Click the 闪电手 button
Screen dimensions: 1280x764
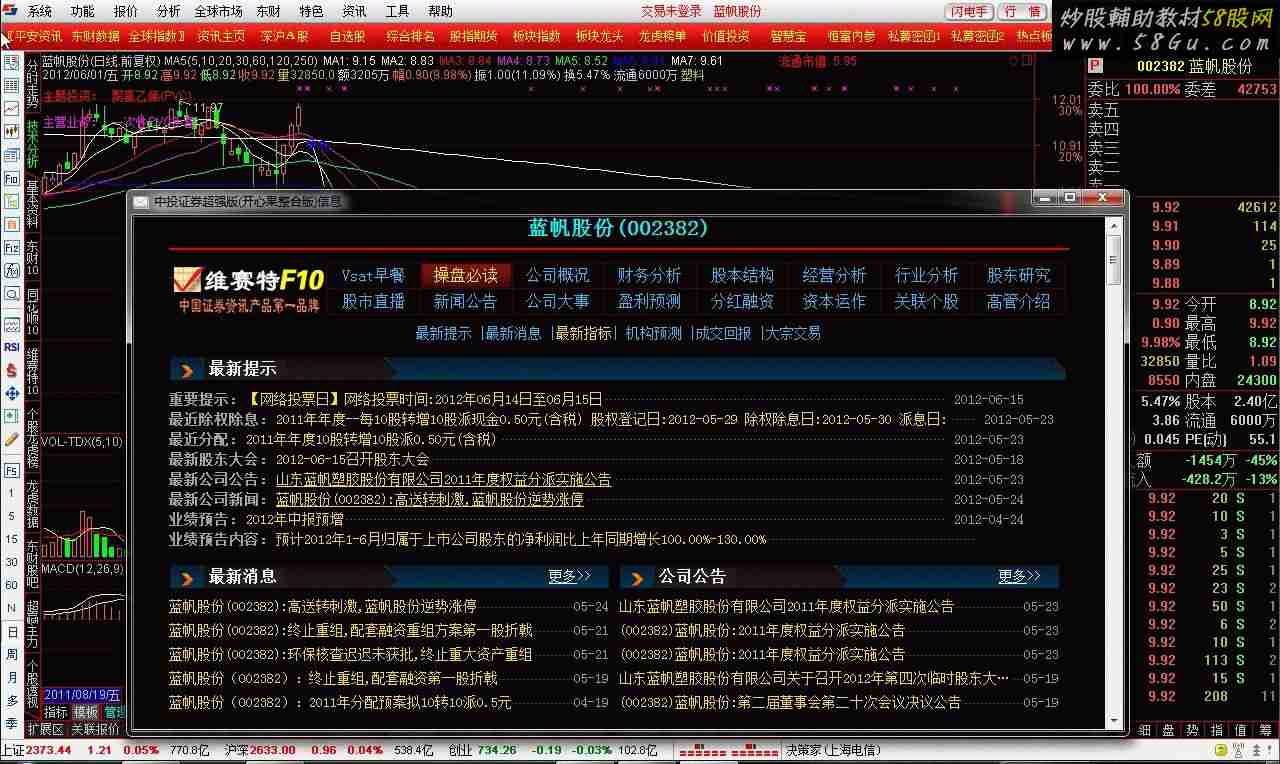click(969, 12)
